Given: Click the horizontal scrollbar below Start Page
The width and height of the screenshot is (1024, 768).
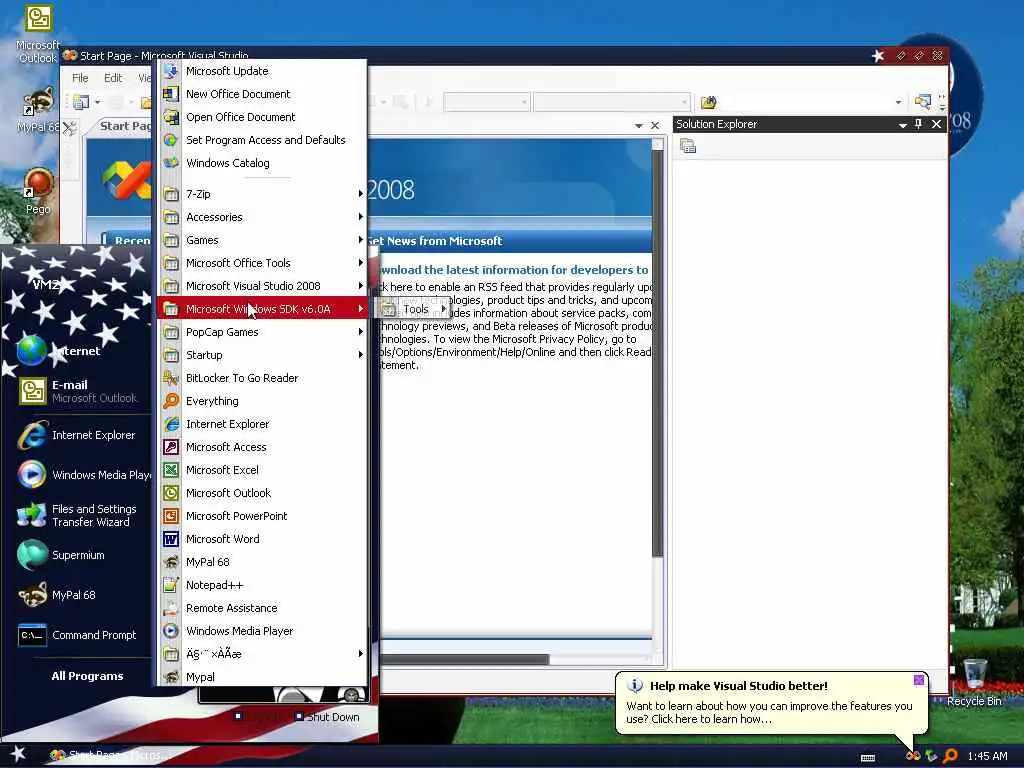Looking at the screenshot, I should pos(464,660).
